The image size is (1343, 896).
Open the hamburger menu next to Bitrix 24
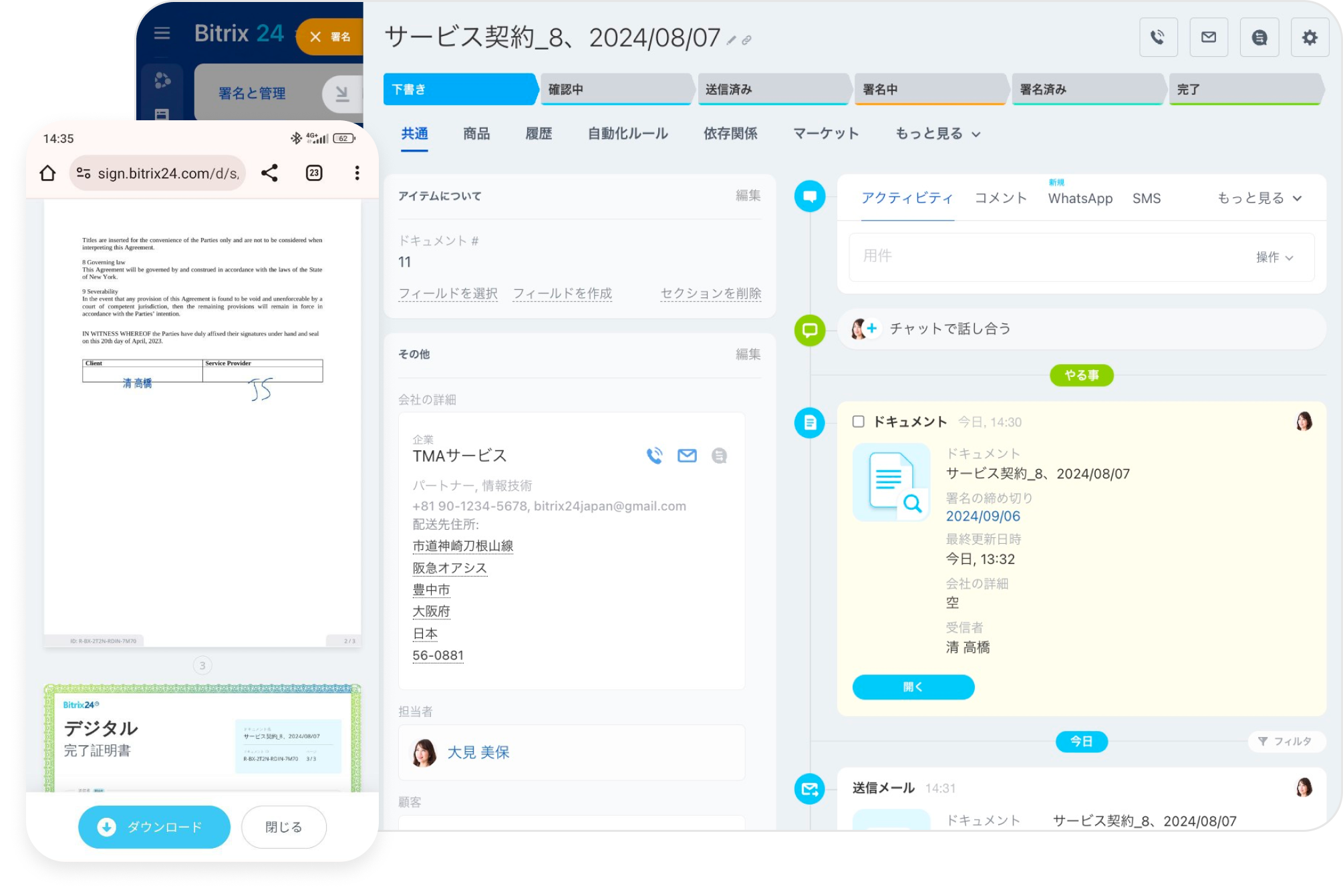(x=162, y=33)
